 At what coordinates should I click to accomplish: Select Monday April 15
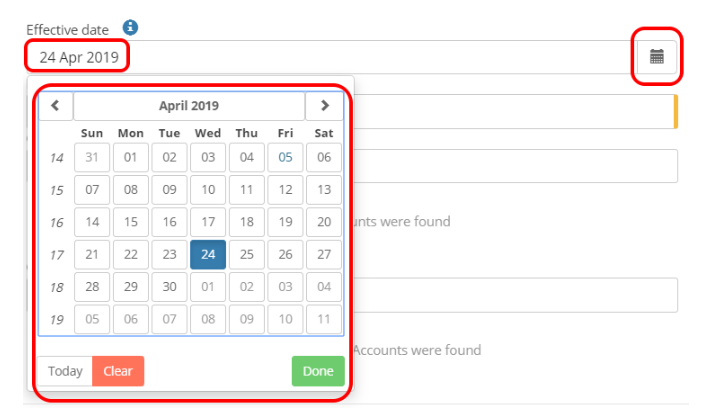pyautogui.click(x=131, y=190)
